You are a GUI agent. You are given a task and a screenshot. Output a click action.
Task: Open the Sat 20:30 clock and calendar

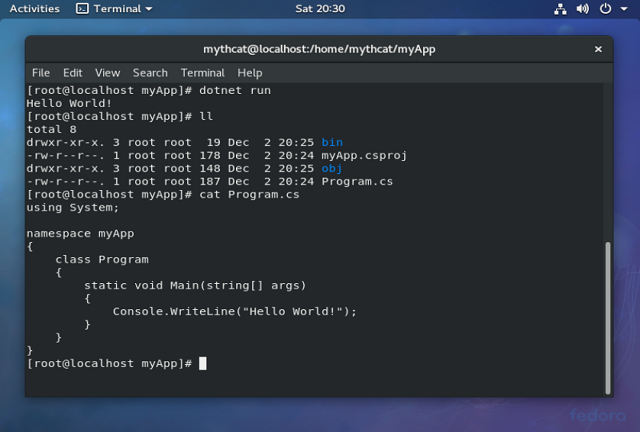320,9
